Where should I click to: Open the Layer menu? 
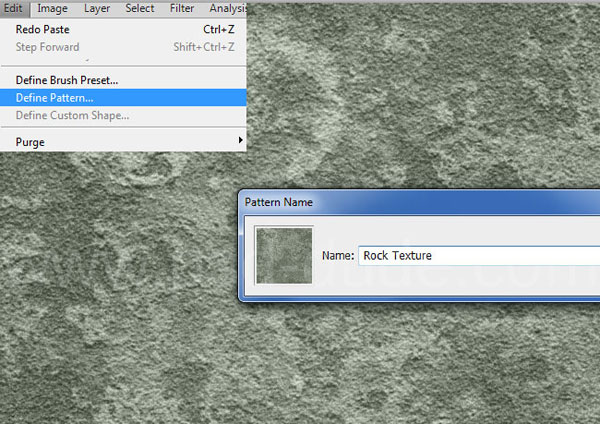tap(97, 8)
